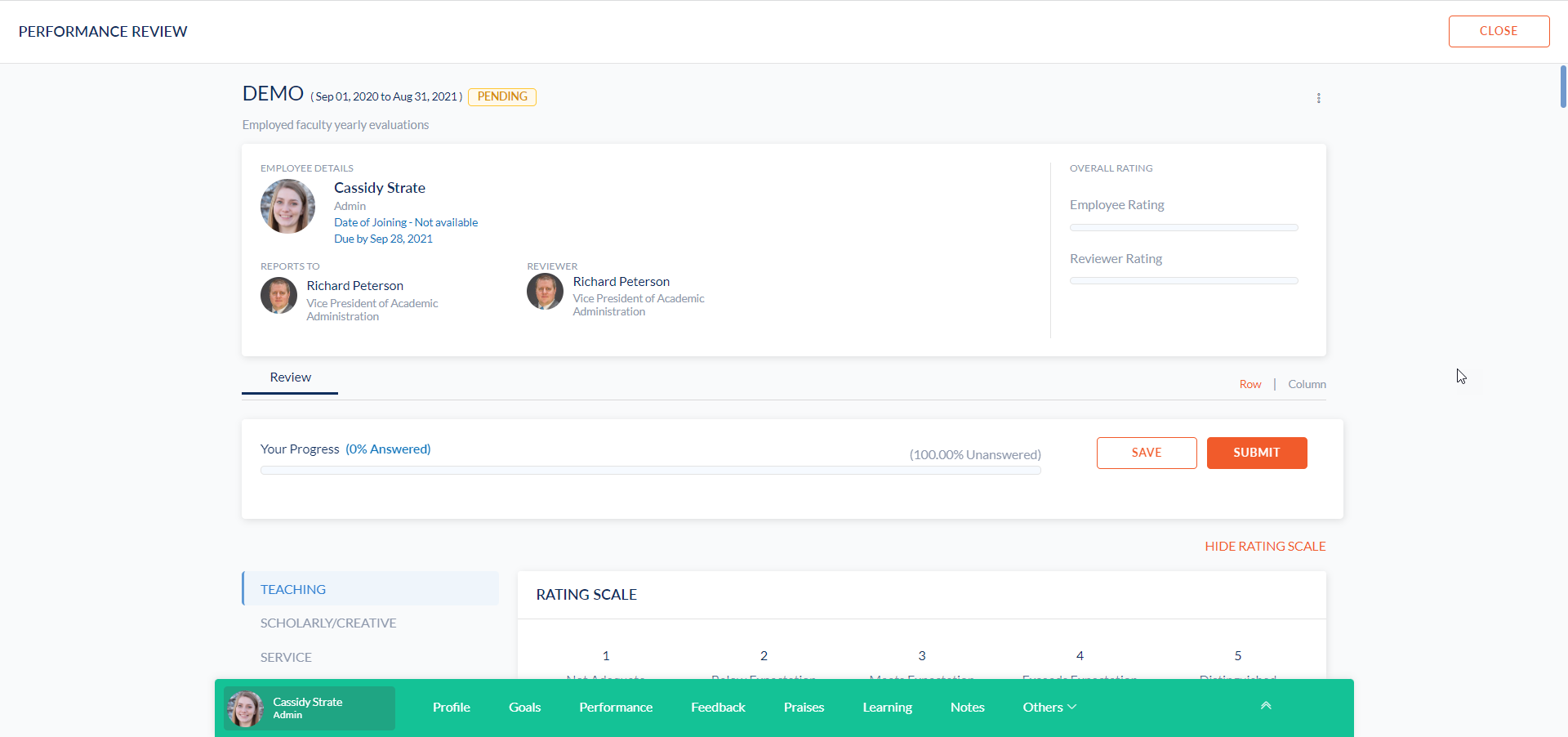
Task: Click rating scale number 1
Action: [x=606, y=655]
